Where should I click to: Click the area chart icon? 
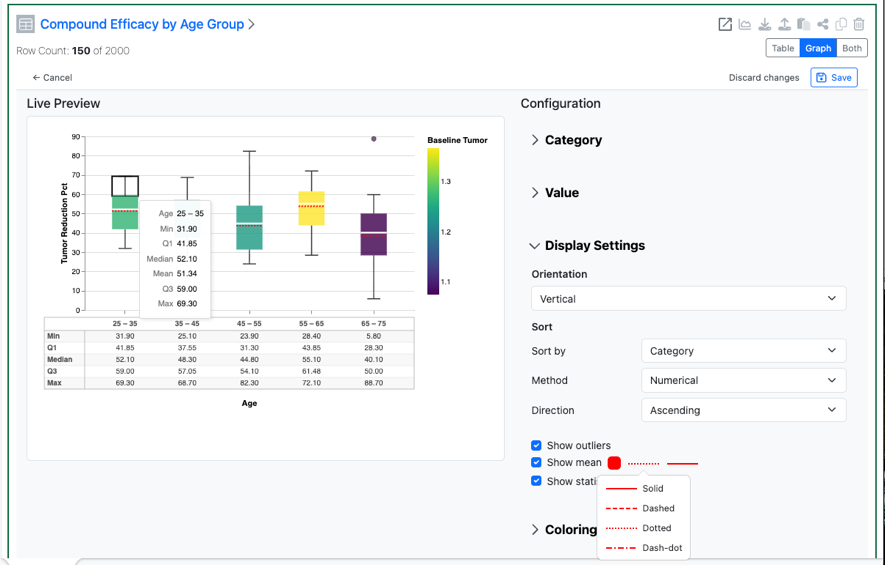744,24
